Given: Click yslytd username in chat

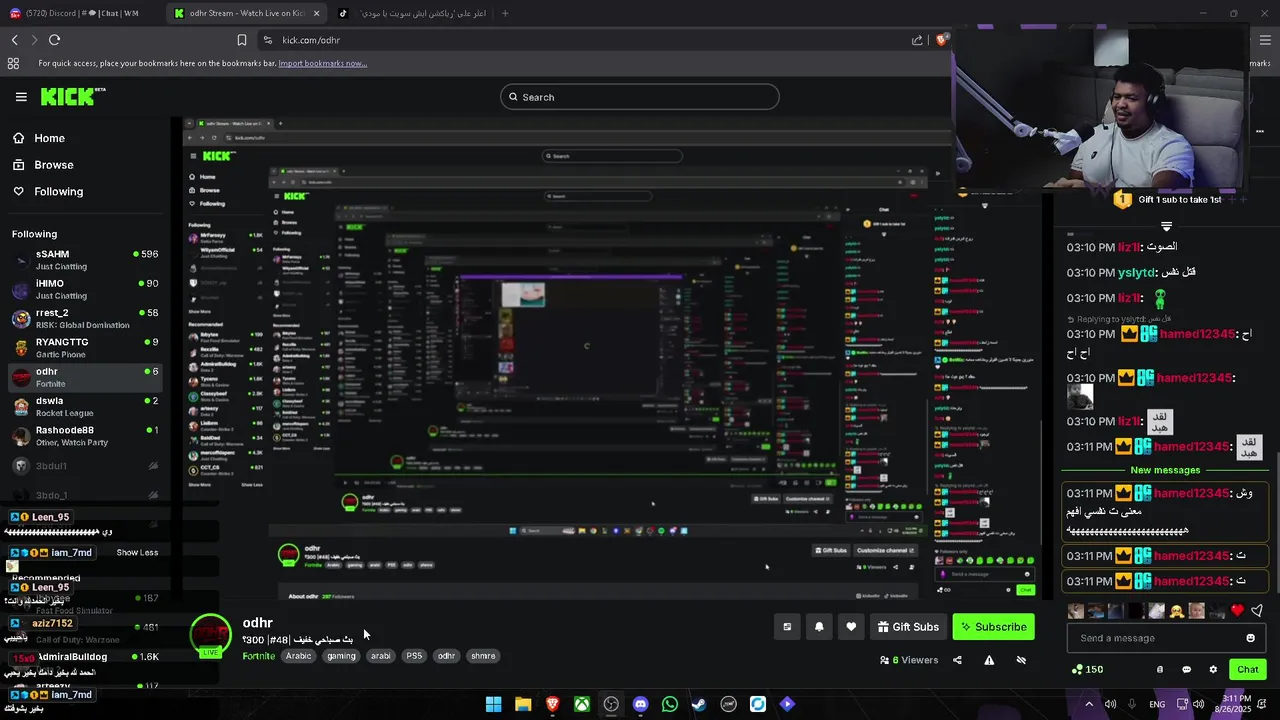Looking at the screenshot, I should pos(1136,272).
